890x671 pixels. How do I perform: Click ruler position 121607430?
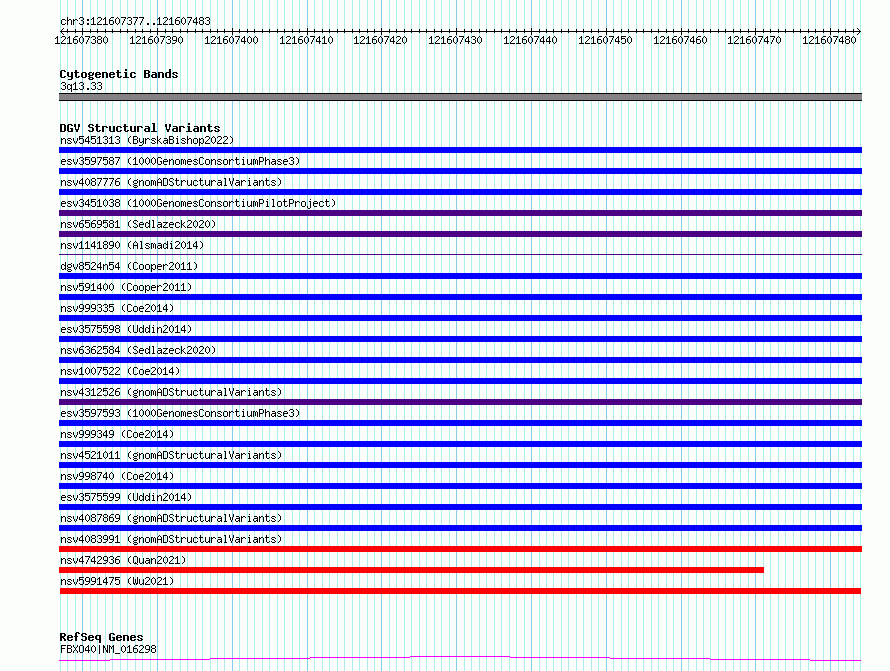pyautogui.click(x=455, y=40)
